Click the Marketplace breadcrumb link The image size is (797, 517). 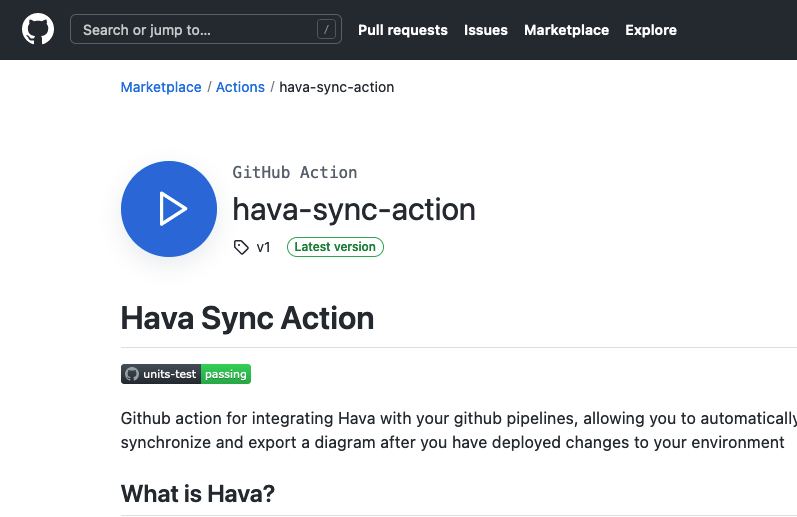point(161,87)
